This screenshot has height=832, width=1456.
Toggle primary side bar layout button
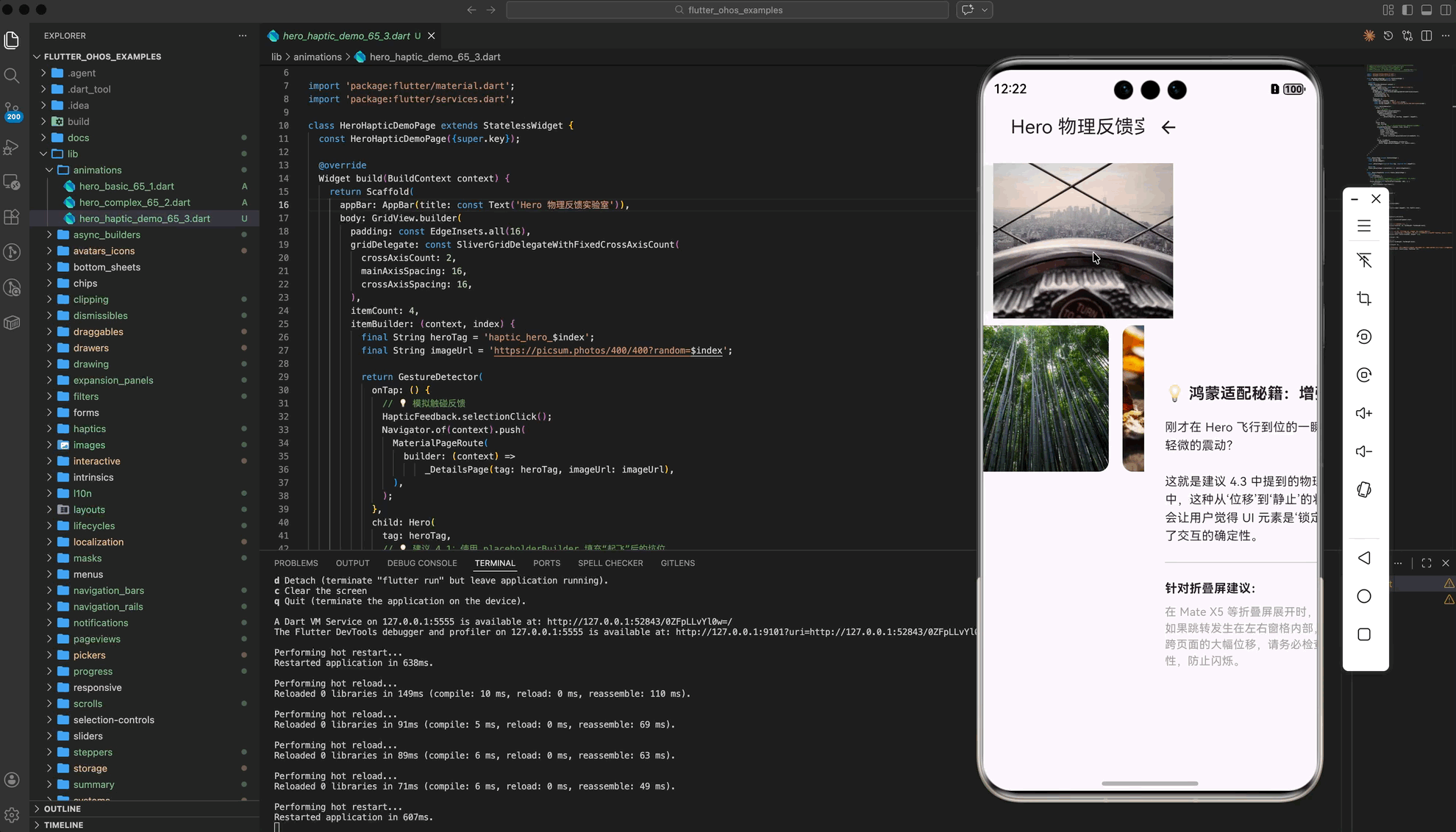tap(1407, 10)
